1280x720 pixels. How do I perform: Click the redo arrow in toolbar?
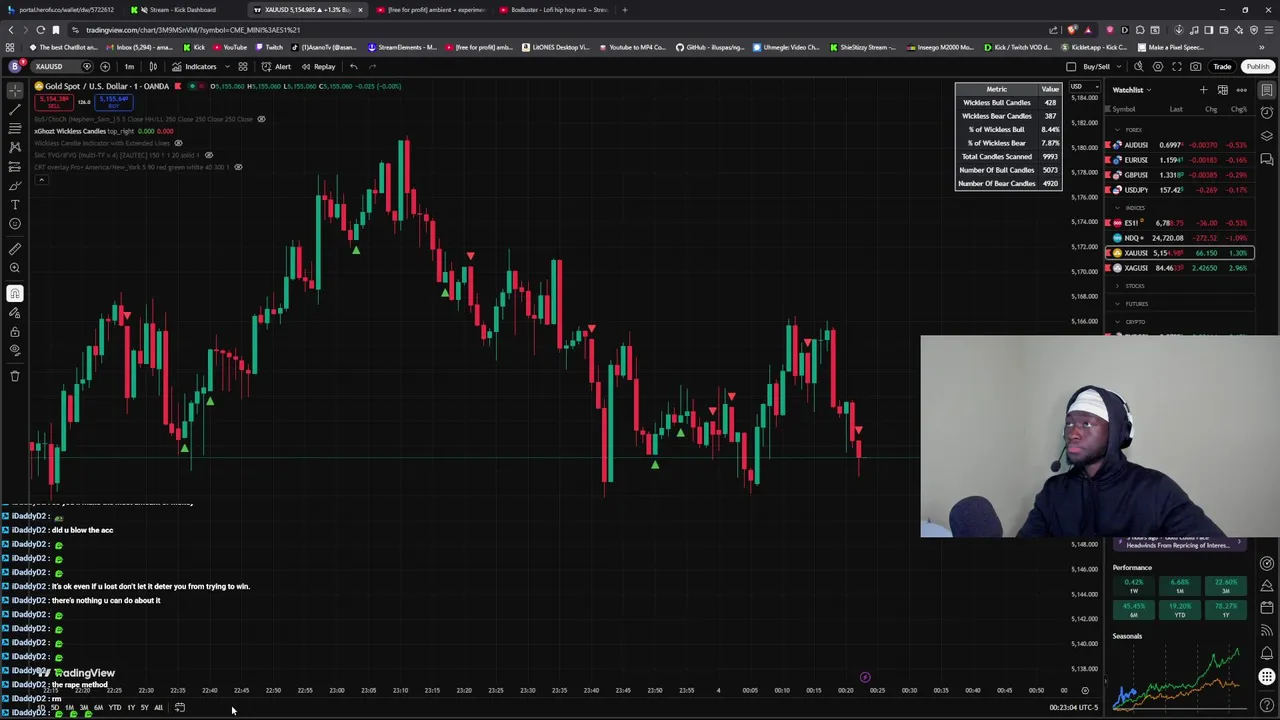(x=372, y=66)
